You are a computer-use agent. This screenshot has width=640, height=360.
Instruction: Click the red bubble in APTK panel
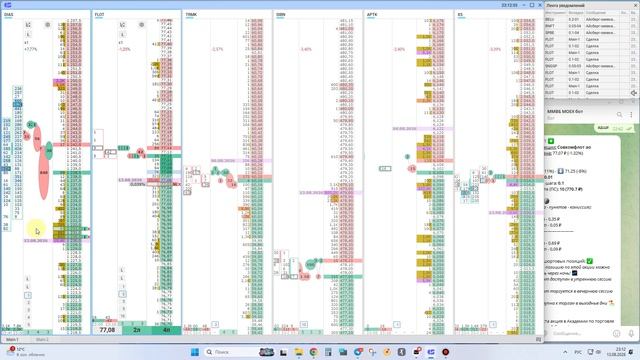(412, 168)
